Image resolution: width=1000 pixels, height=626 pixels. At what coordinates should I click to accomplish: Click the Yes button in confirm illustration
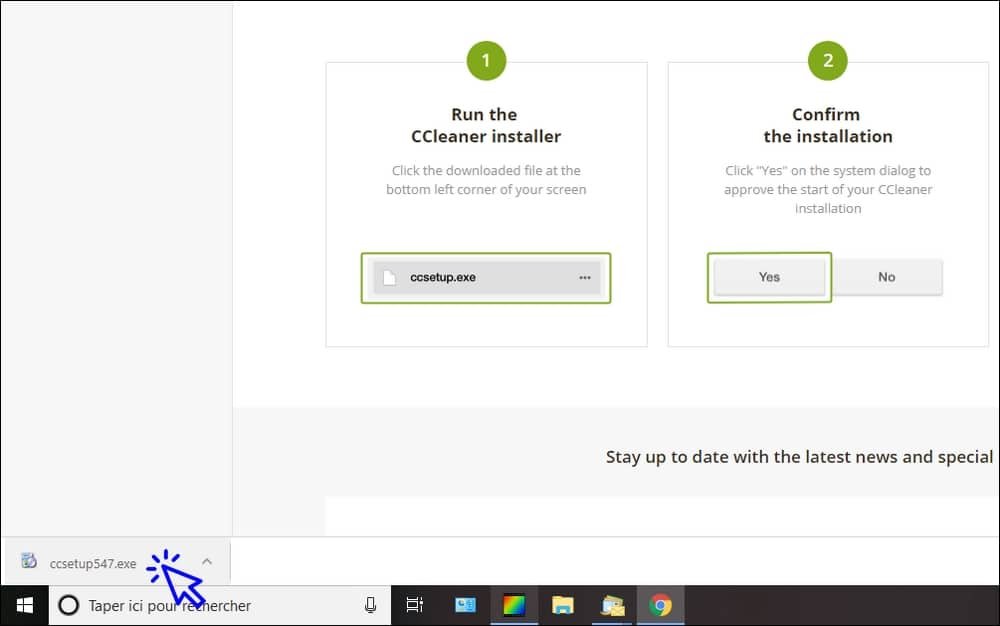769,277
